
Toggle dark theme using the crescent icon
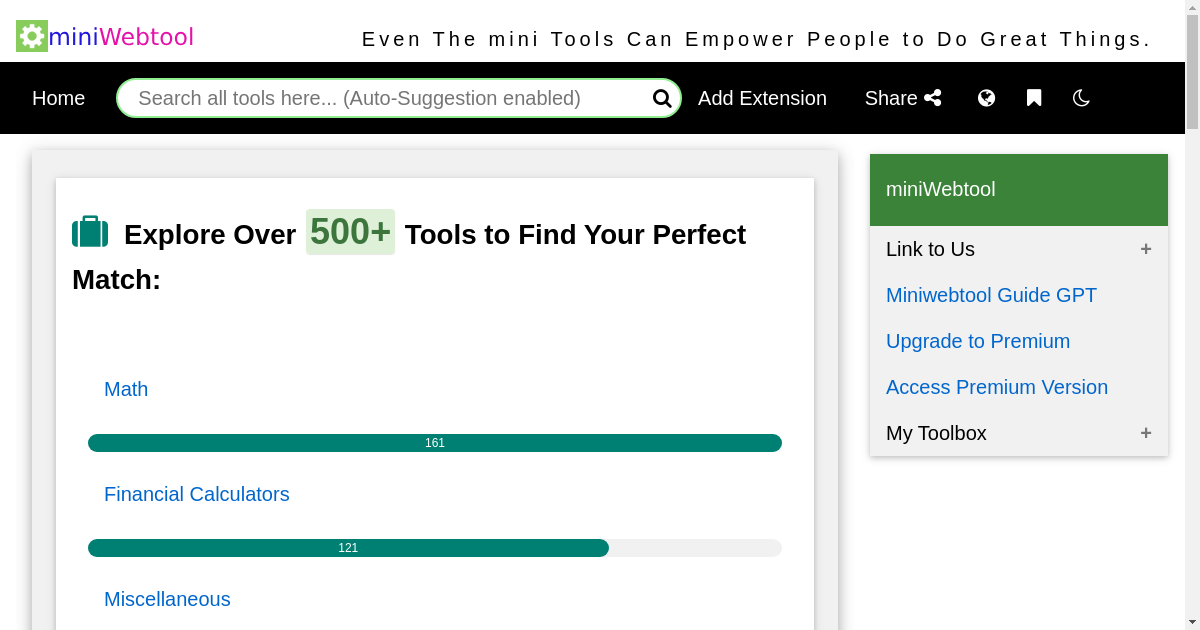click(x=1081, y=98)
